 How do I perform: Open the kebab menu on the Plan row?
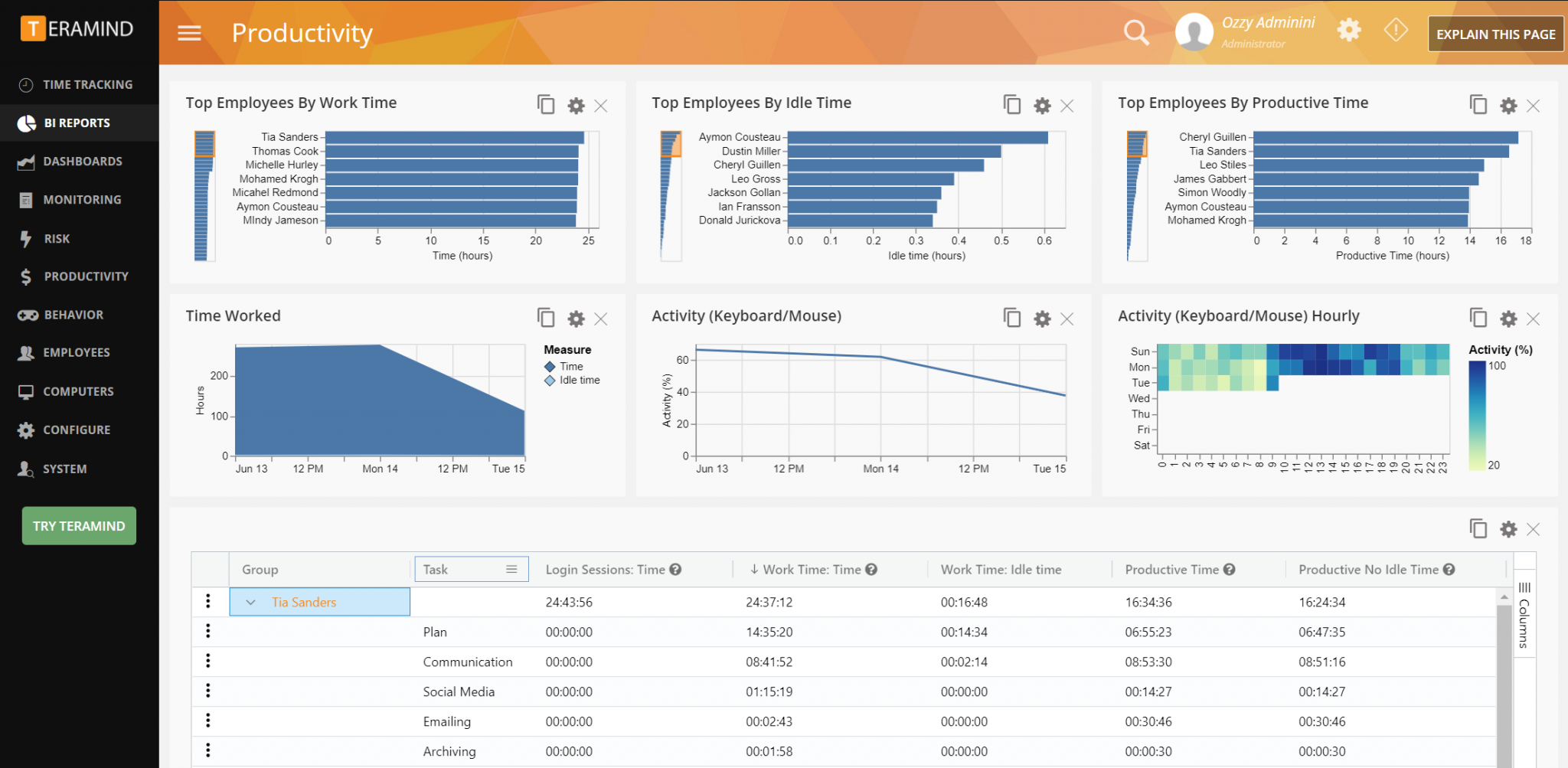click(x=207, y=631)
